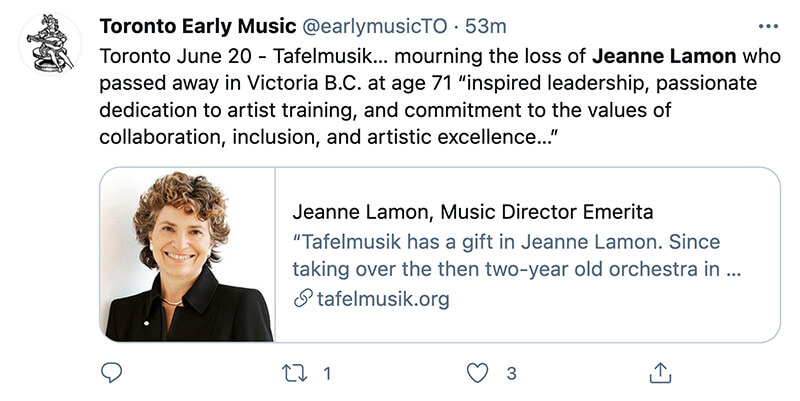Open the three-dot more options menu
800x401 pixels.
click(x=768, y=26)
